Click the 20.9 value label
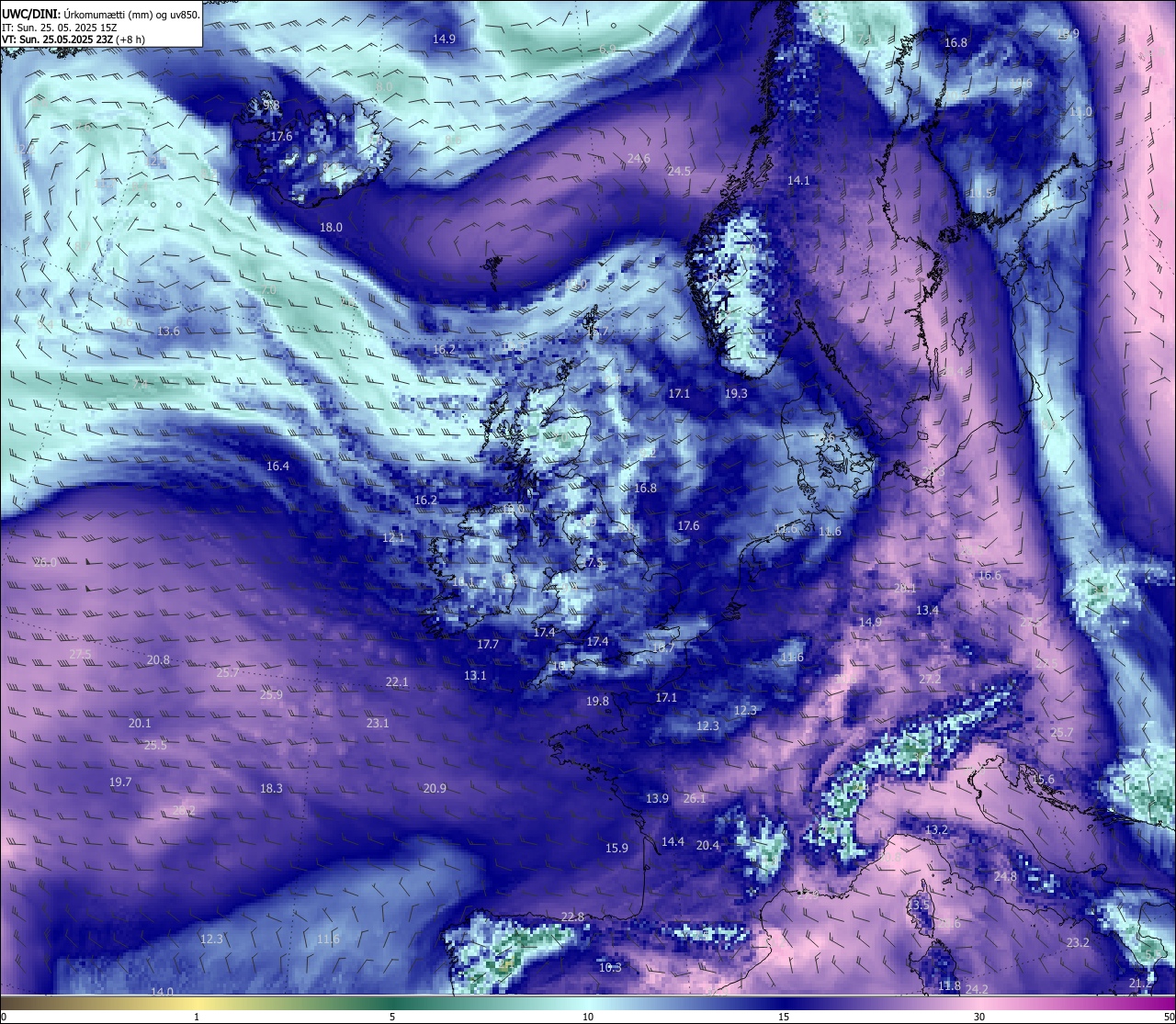 point(435,788)
